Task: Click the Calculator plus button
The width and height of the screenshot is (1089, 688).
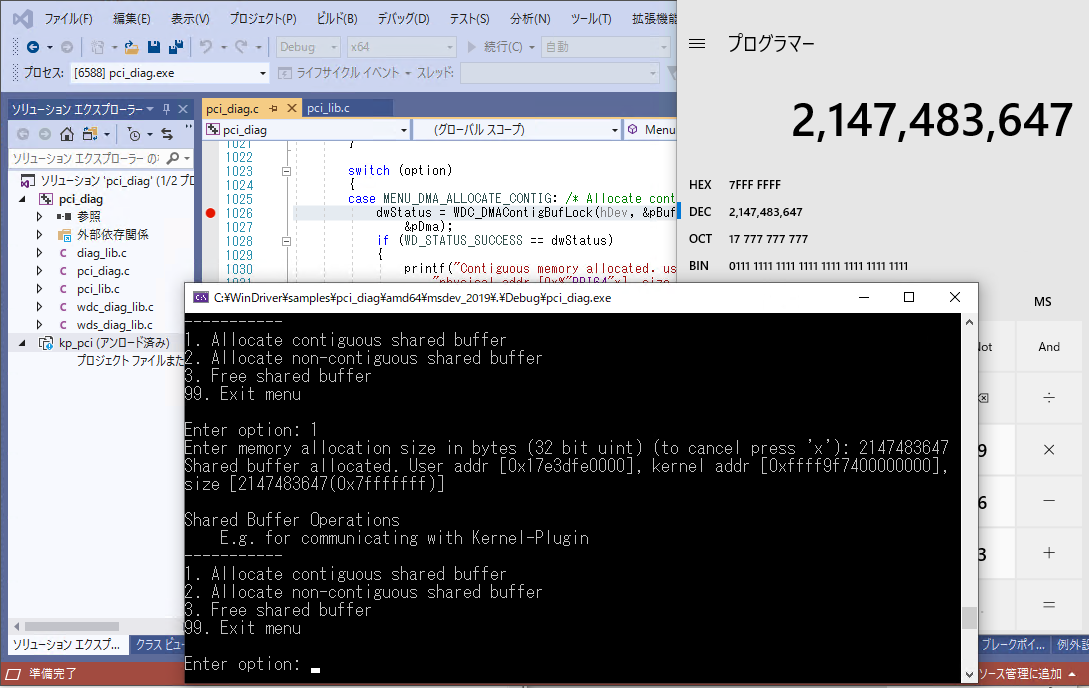Action: click(x=1049, y=553)
